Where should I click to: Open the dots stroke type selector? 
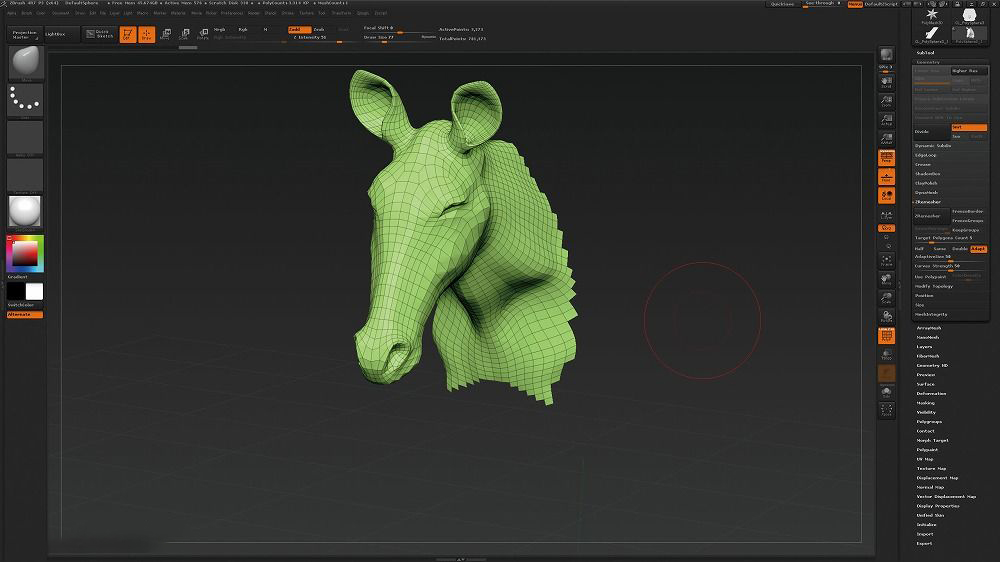point(26,100)
